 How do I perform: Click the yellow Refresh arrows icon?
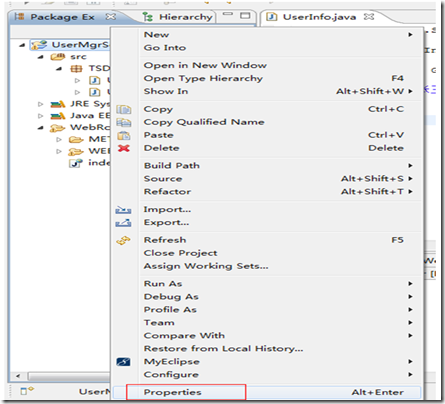coord(123,240)
